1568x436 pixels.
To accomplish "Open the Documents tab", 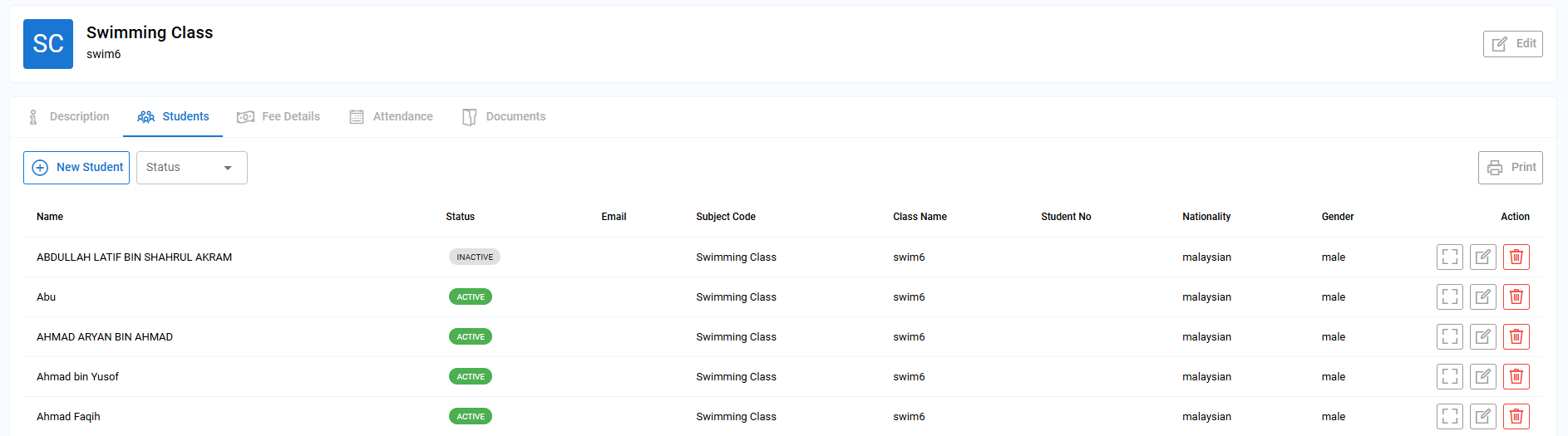I will pos(504,117).
